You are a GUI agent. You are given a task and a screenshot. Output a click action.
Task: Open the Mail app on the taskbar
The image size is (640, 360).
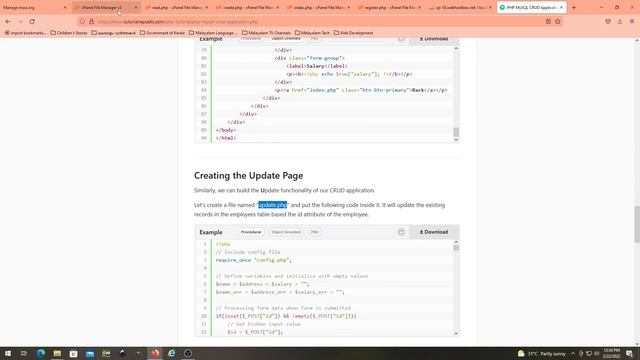(x=90, y=353)
